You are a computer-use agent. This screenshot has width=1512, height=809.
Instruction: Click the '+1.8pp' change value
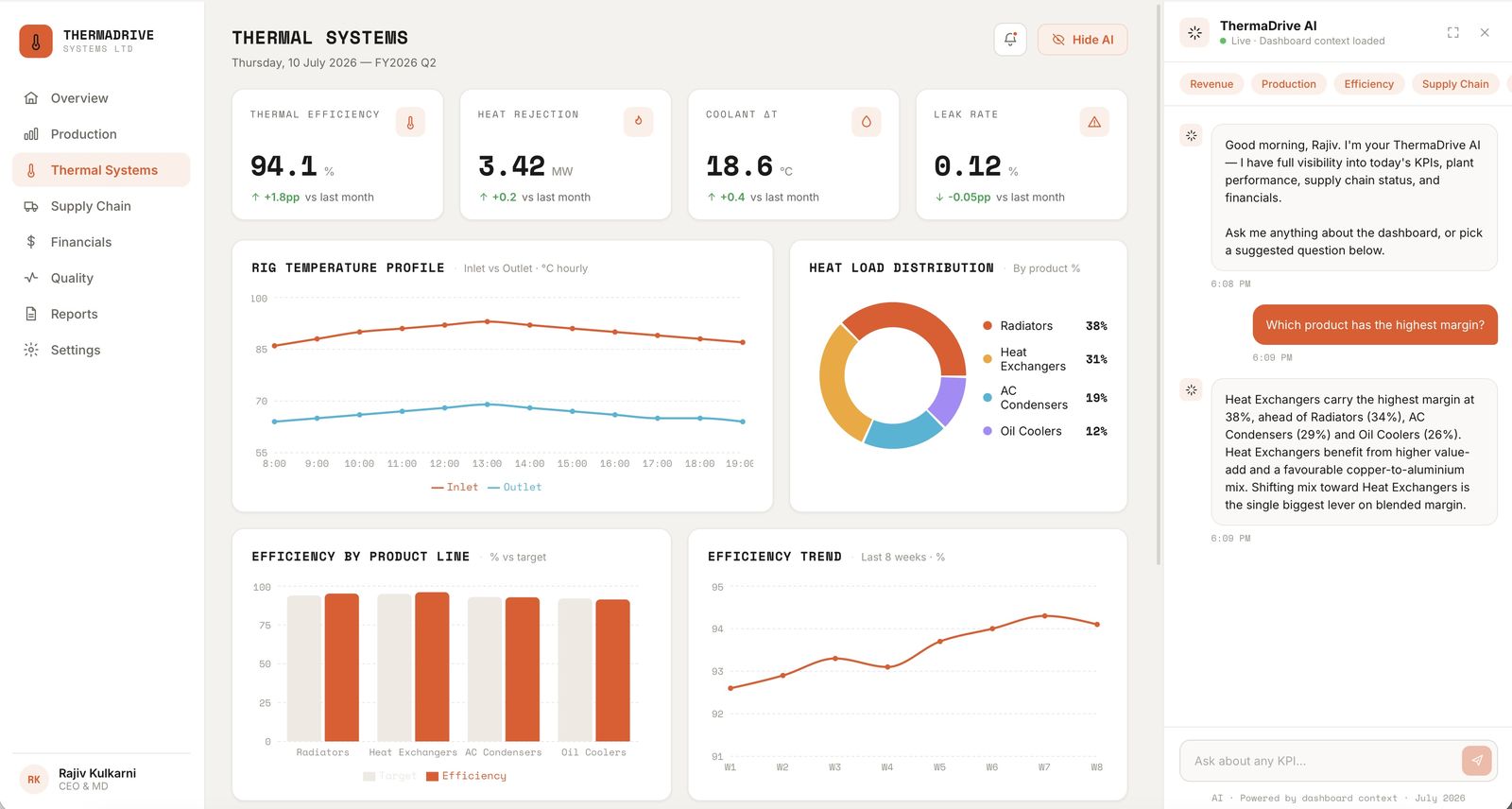coord(282,198)
